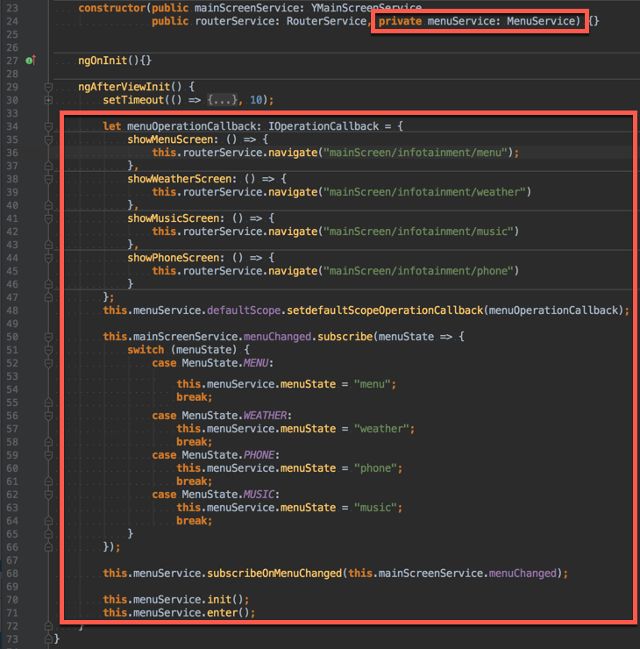Click the 'enter' method call on line 71

222,613
